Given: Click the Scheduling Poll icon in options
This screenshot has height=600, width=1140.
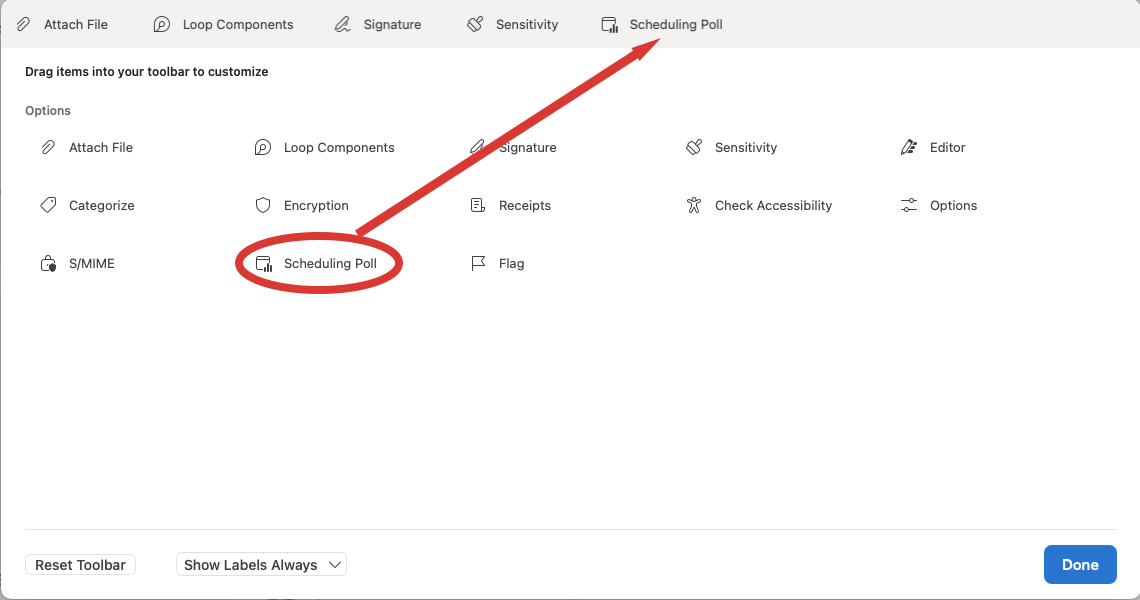Looking at the screenshot, I should coord(264,264).
